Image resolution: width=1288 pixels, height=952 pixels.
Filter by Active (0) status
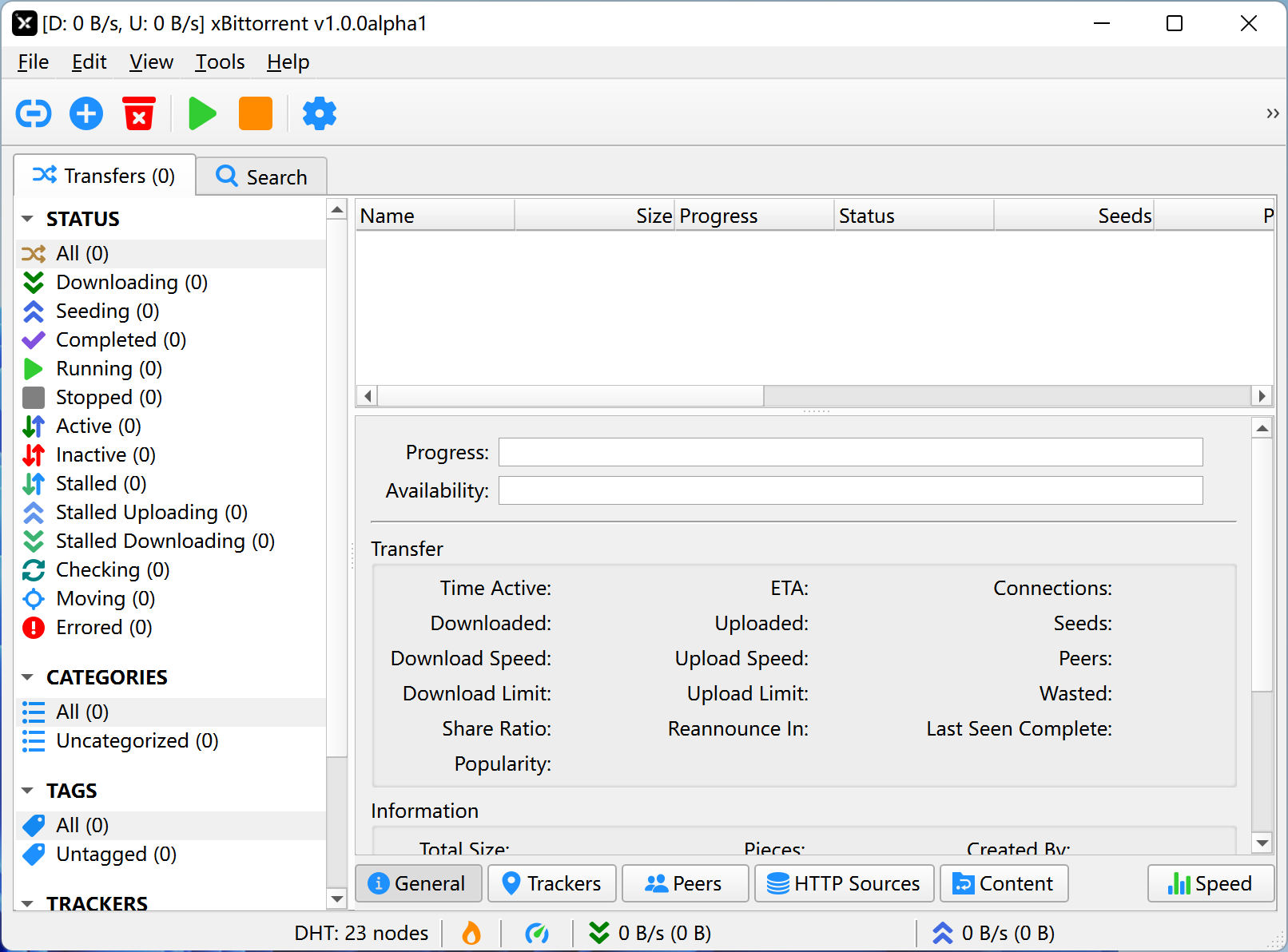170,426
